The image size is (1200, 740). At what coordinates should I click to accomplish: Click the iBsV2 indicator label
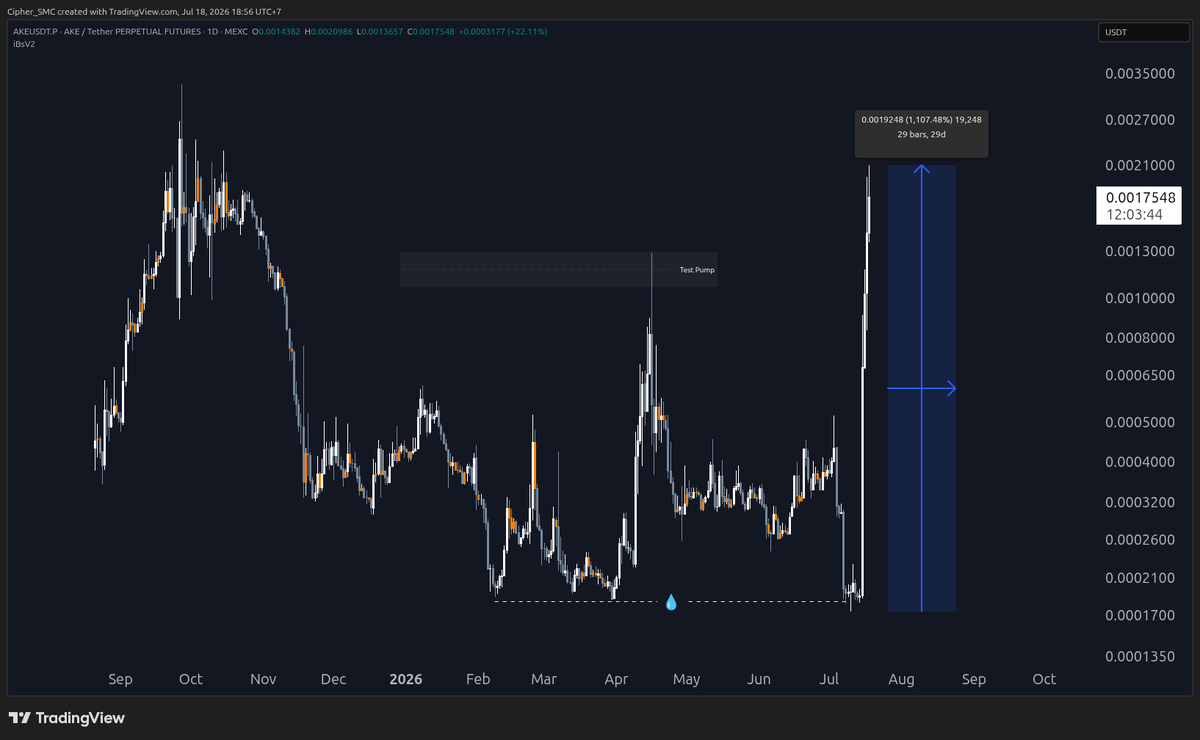coord(23,45)
